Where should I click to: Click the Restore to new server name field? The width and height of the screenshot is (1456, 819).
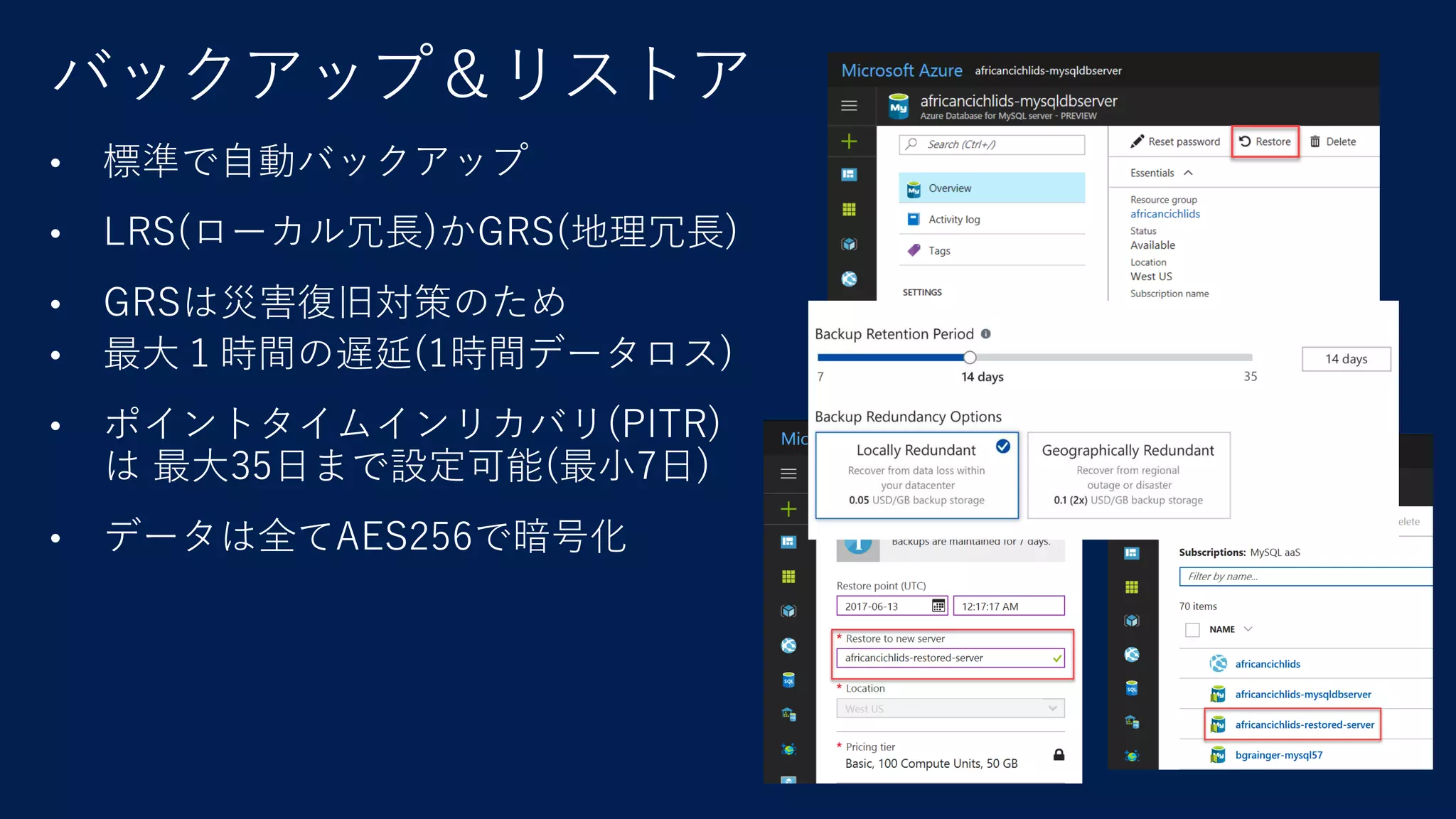coord(951,658)
